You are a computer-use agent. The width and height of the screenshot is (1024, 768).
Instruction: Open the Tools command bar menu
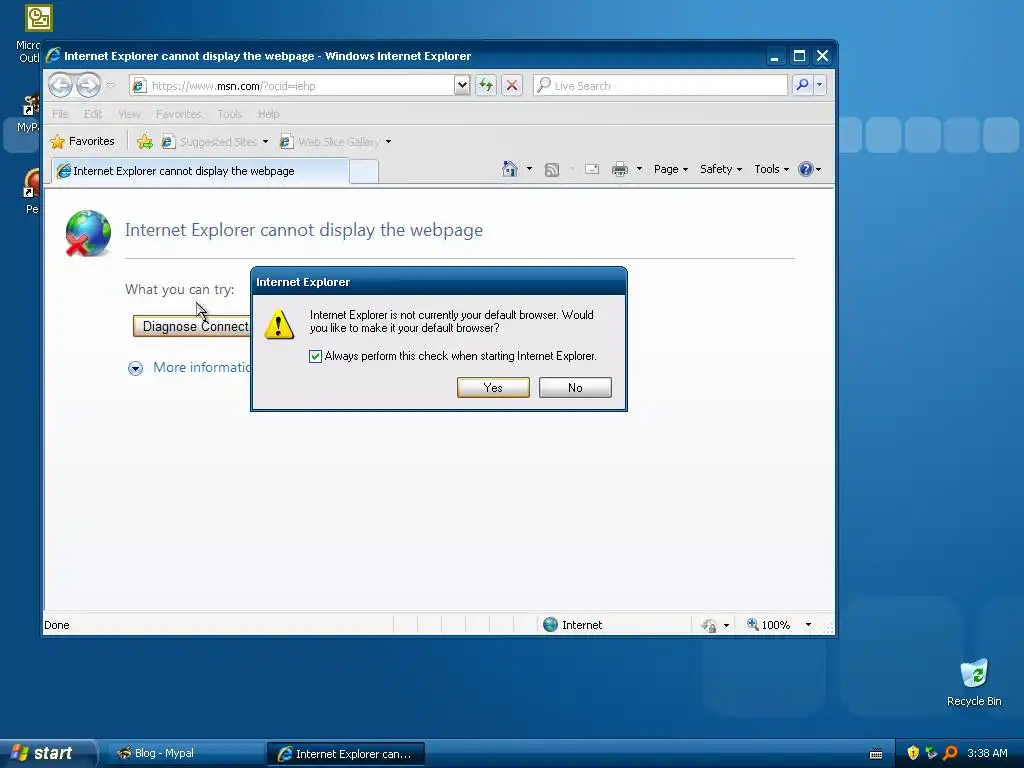pyautogui.click(x=771, y=169)
